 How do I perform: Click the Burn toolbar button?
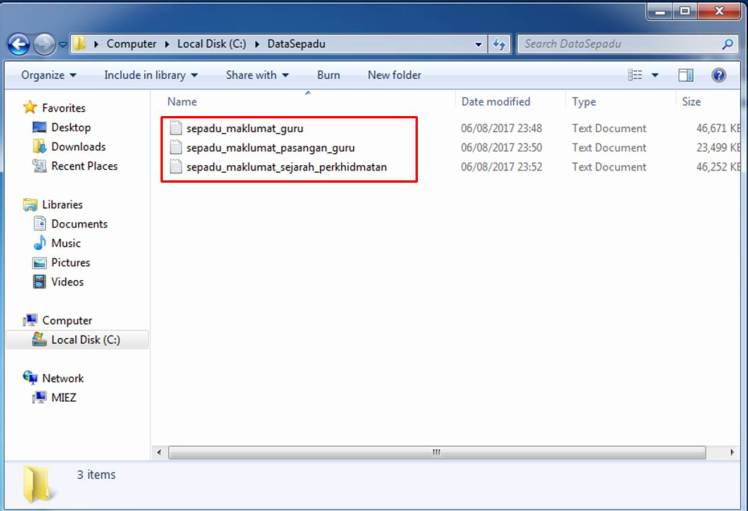[328, 75]
